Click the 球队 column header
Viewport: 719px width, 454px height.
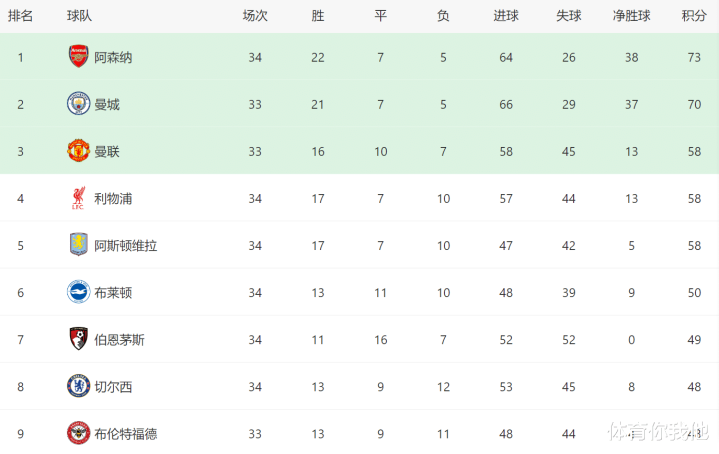tap(80, 16)
